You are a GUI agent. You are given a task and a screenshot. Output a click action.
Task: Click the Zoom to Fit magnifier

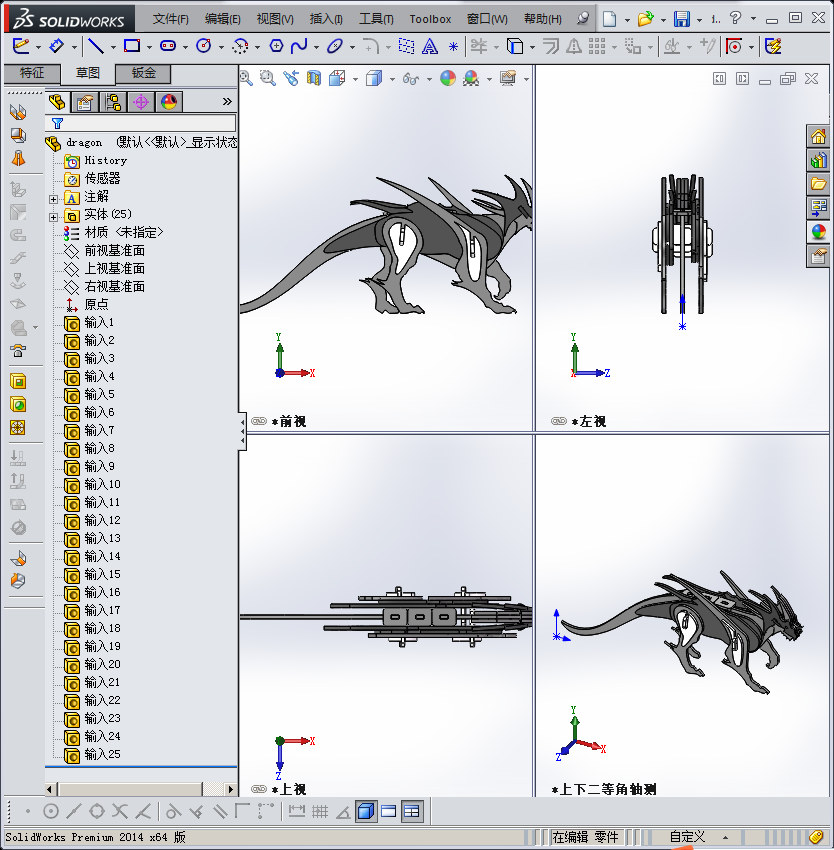click(246, 78)
